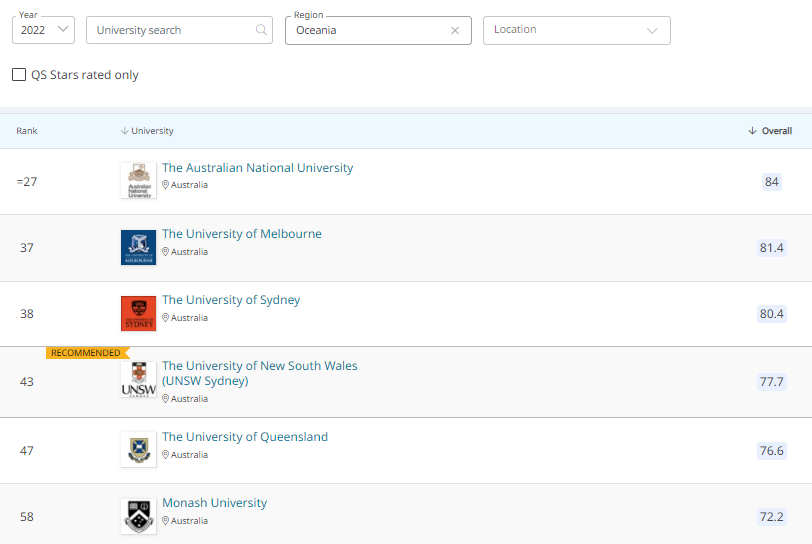The width and height of the screenshot is (812, 544).
Task: Click the Recommended badge on UNSW row
Action: pyautogui.click(x=87, y=353)
